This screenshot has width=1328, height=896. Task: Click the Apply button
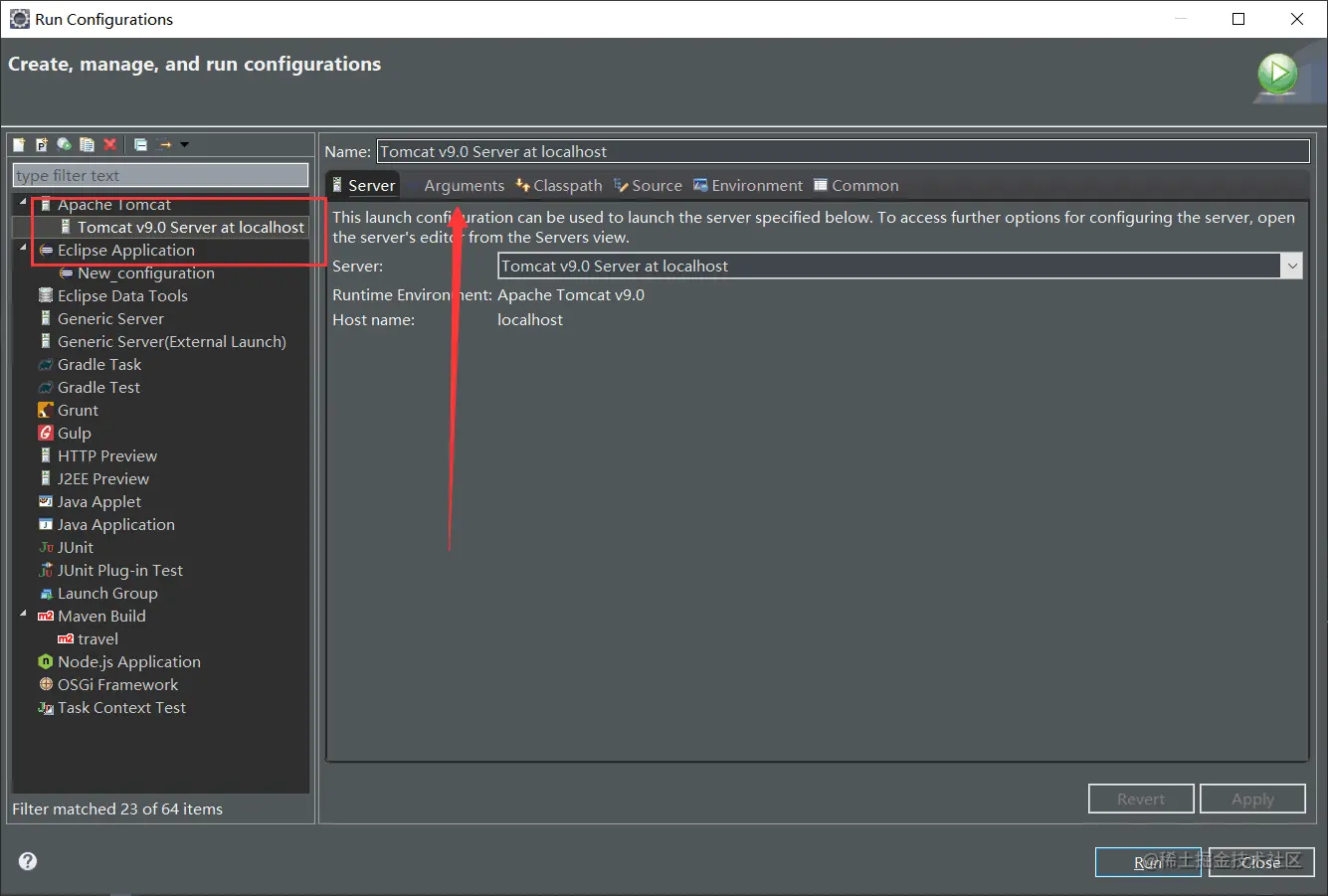pyautogui.click(x=1252, y=799)
